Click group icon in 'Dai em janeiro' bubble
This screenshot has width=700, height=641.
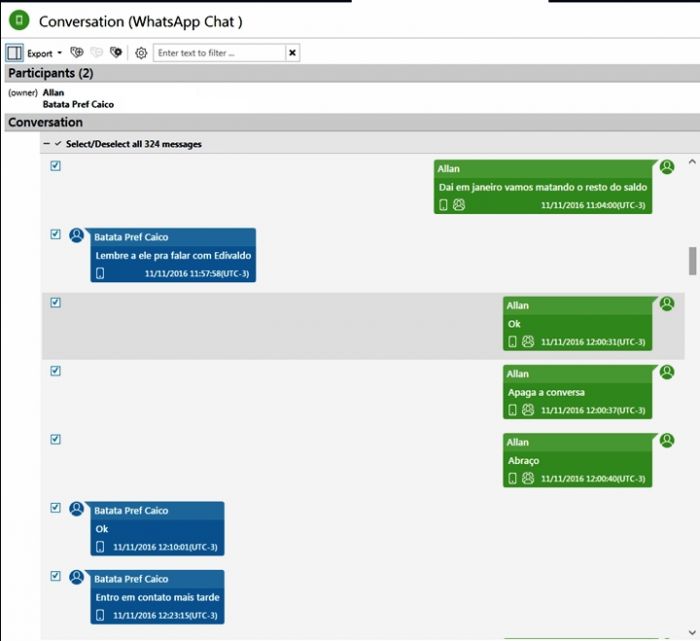click(459, 204)
